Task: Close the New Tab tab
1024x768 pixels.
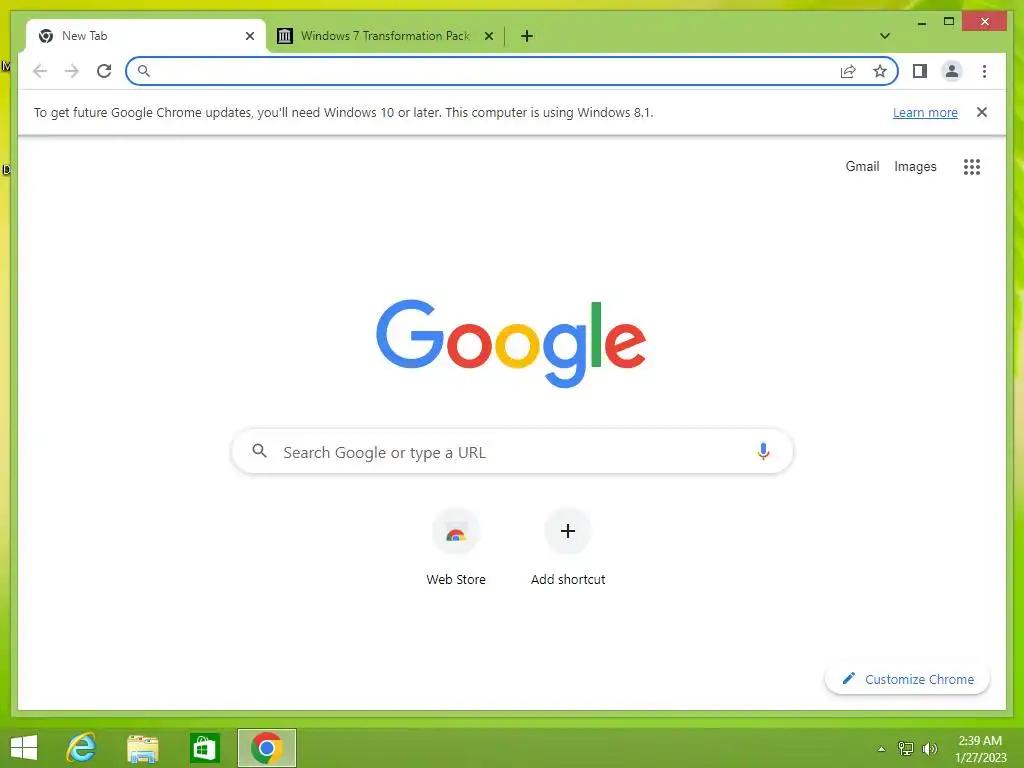Action: 249,36
